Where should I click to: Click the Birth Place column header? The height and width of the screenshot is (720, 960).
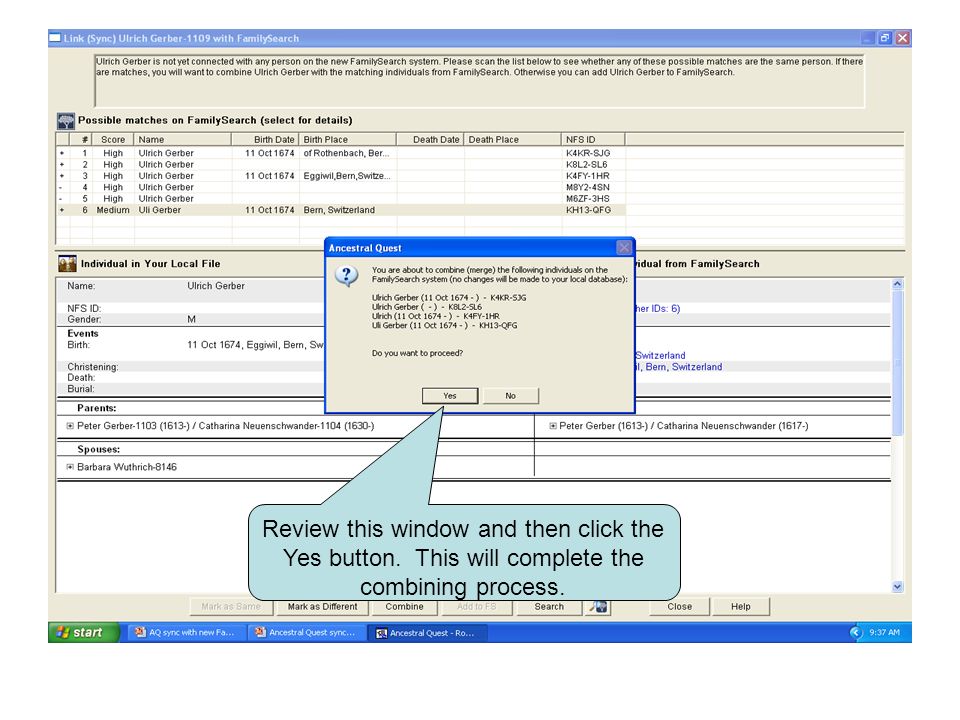click(348, 140)
